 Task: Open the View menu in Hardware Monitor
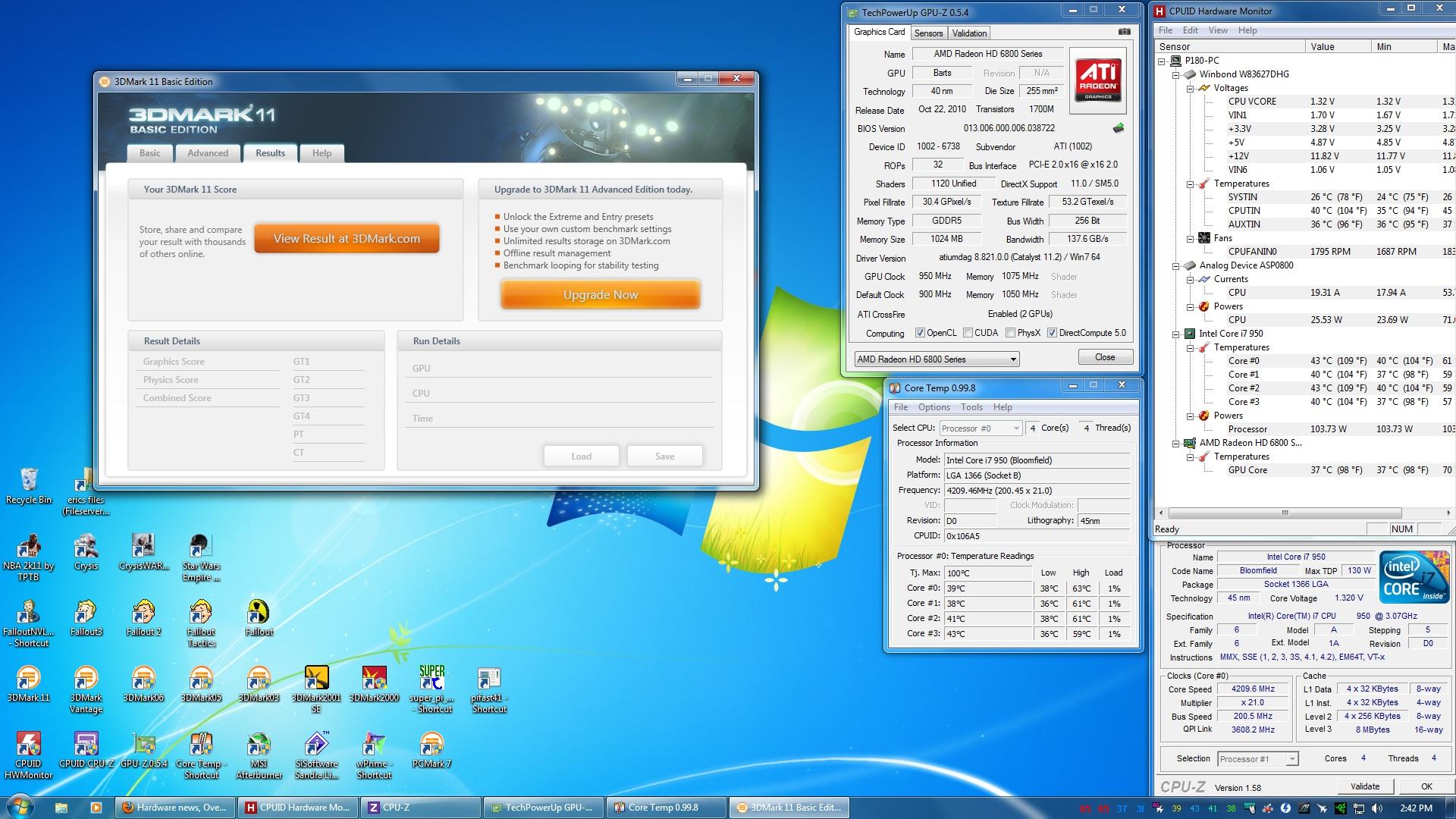[1218, 30]
